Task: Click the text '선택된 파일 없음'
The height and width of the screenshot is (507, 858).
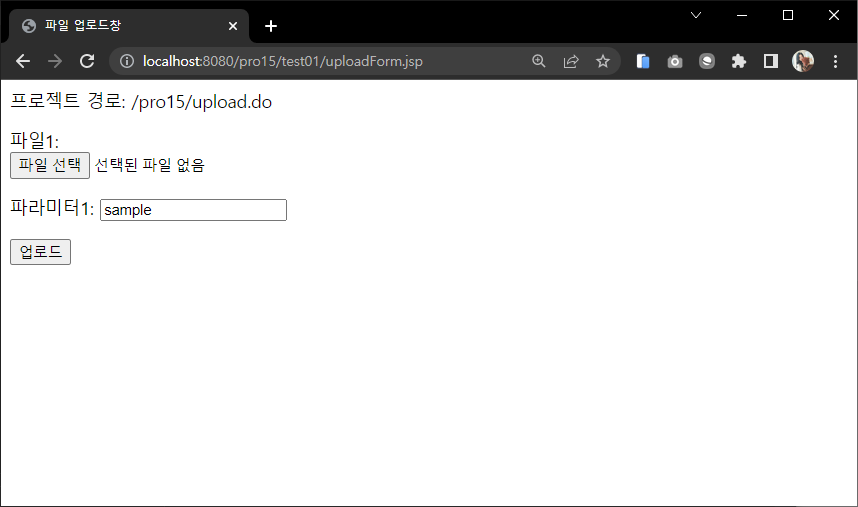Action: click(149, 165)
